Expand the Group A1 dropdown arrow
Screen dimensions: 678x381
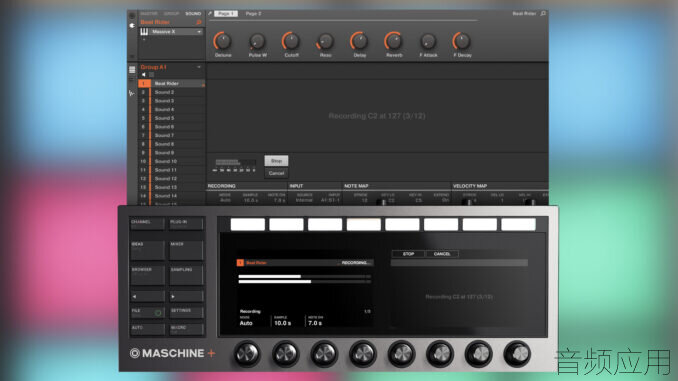[x=199, y=67]
